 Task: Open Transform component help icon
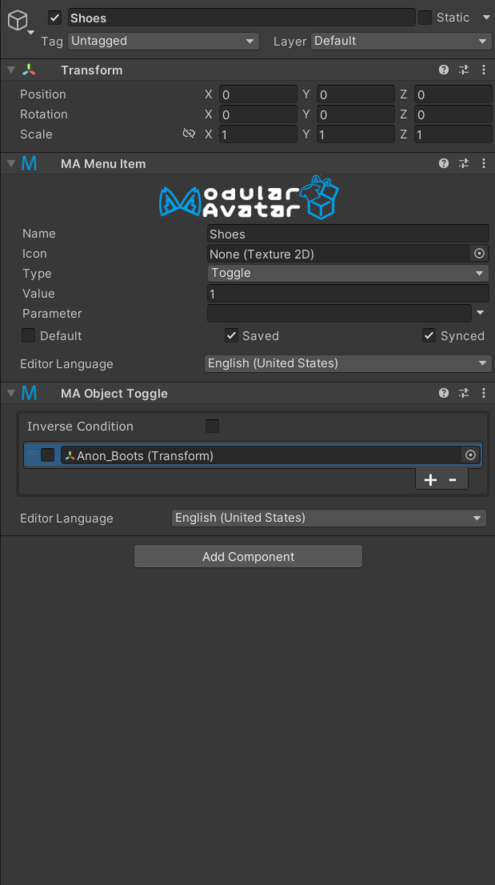(x=444, y=70)
